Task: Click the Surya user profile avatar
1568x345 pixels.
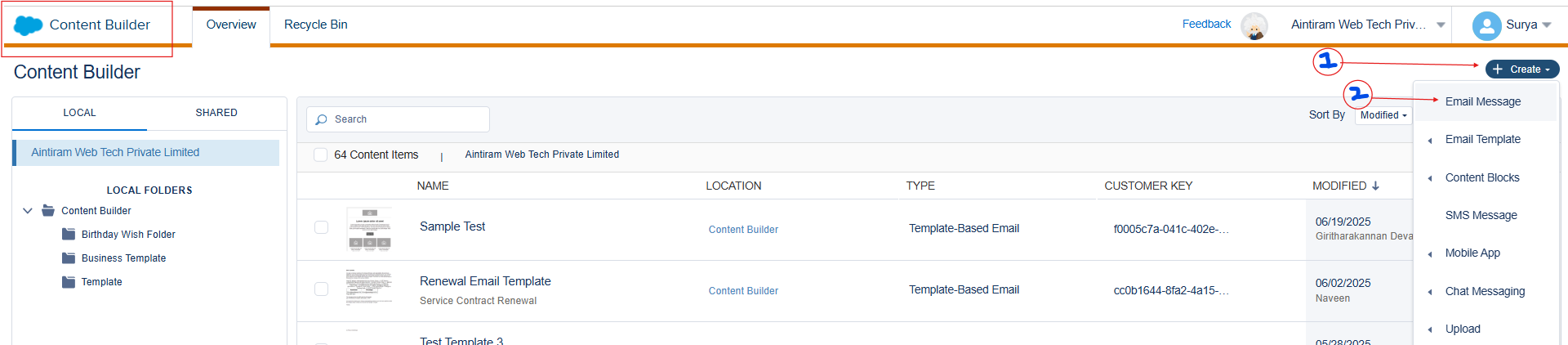Action: [1486, 25]
